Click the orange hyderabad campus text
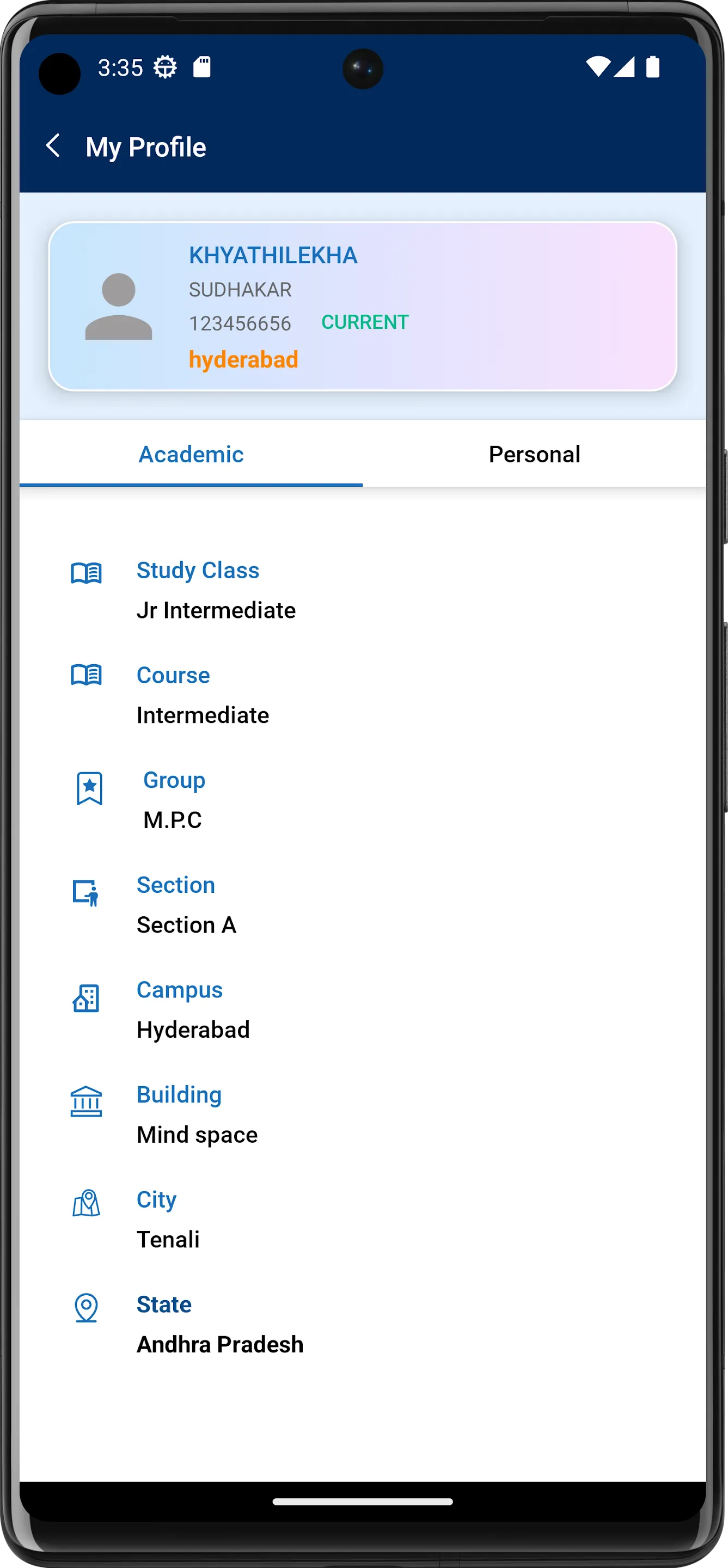This screenshot has width=728, height=1568. tap(243, 359)
